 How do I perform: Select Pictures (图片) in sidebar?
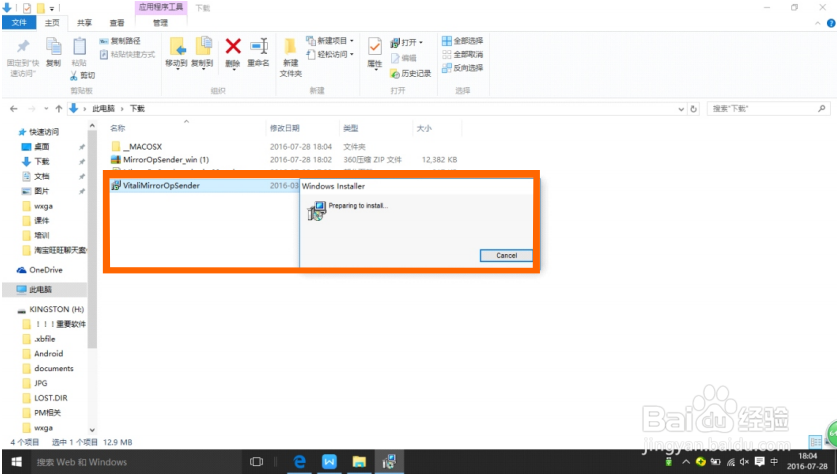(x=42, y=191)
